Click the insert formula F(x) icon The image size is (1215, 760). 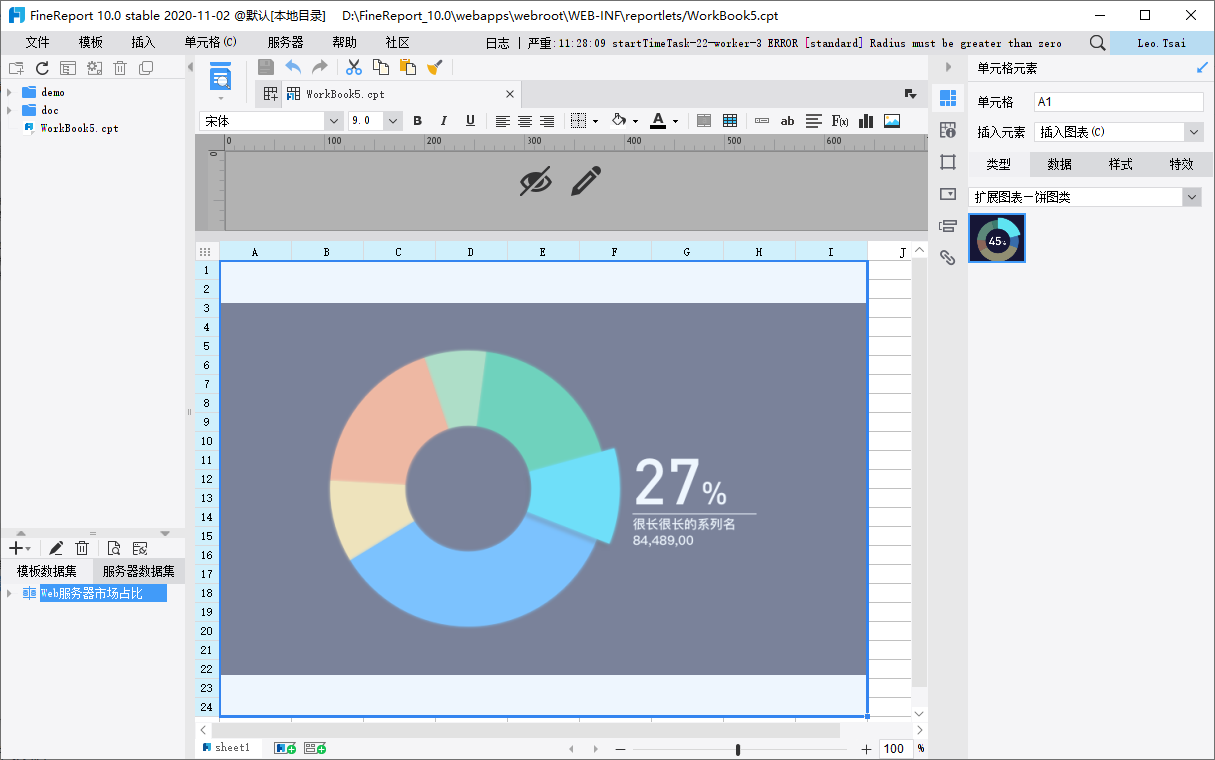[x=840, y=121]
